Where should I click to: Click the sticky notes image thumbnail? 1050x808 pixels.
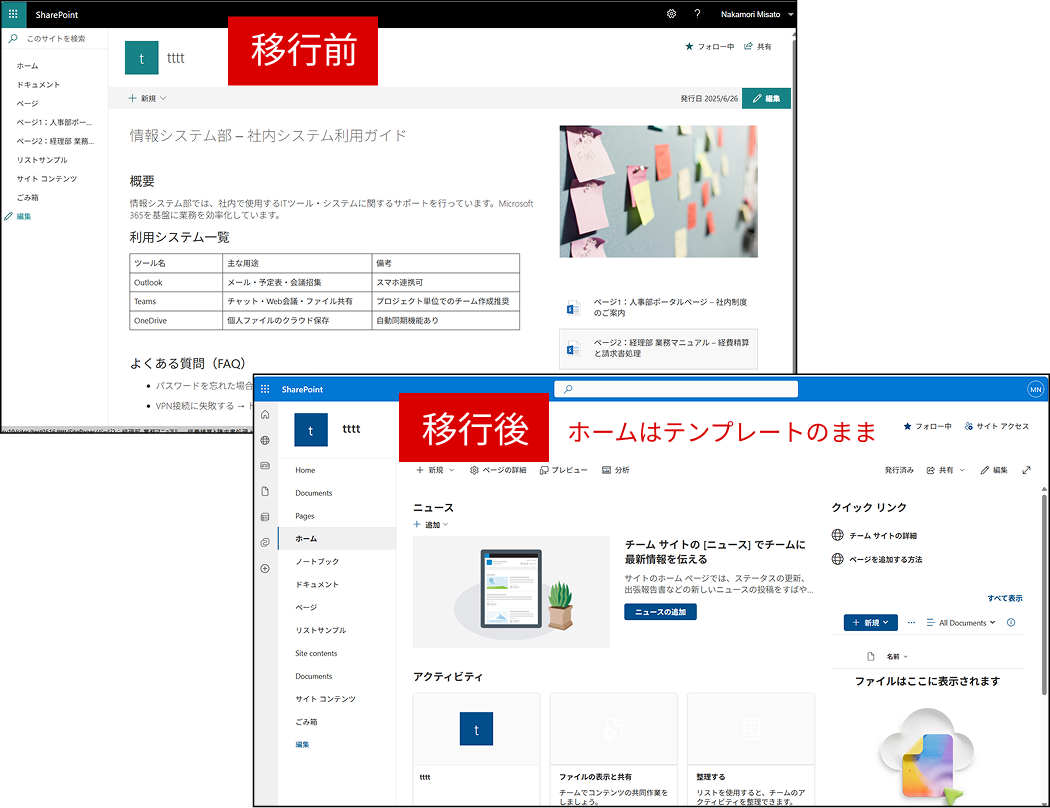[658, 191]
